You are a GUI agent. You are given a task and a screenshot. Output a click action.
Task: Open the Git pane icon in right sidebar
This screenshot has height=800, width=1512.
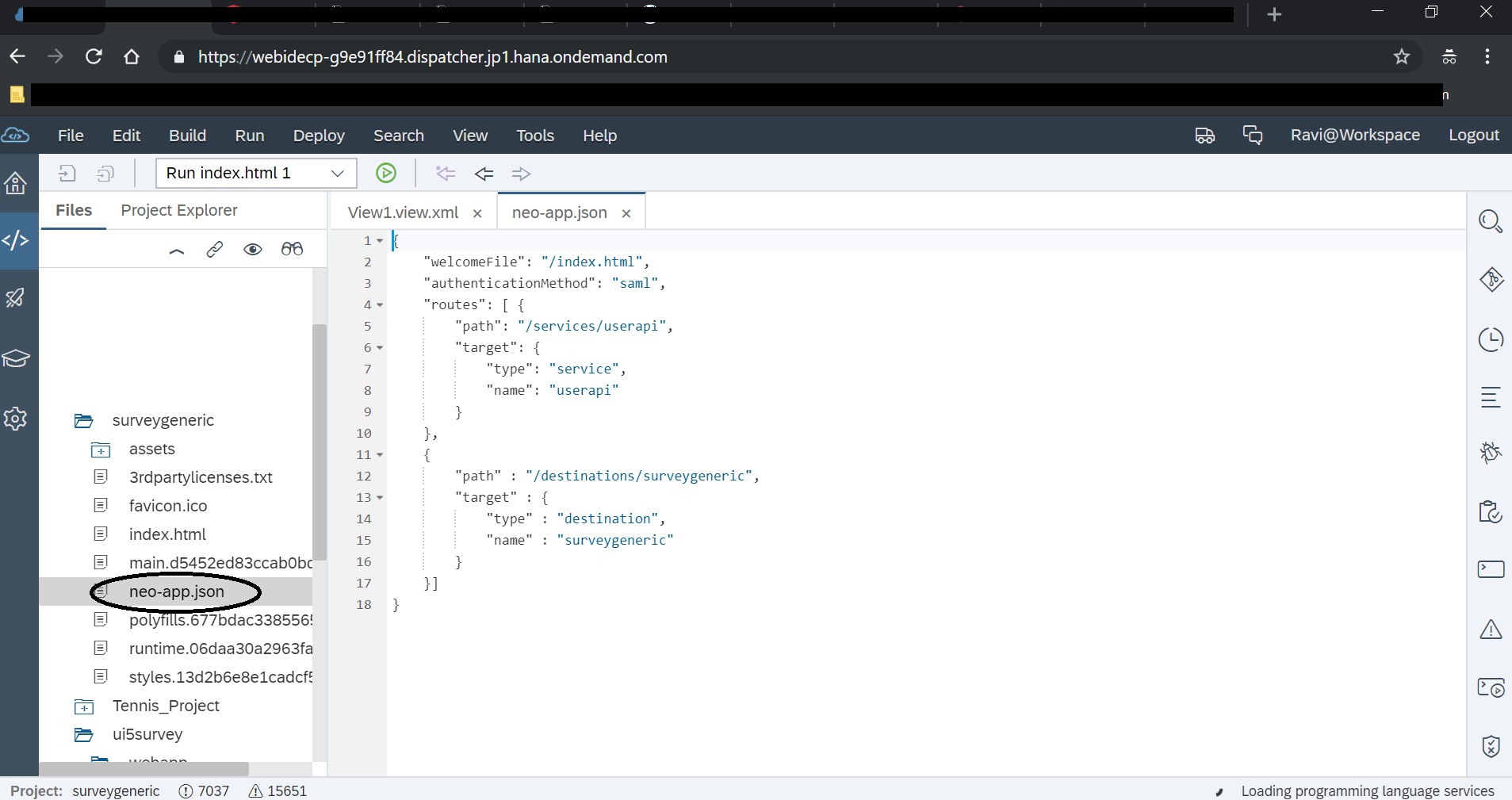coord(1491,279)
